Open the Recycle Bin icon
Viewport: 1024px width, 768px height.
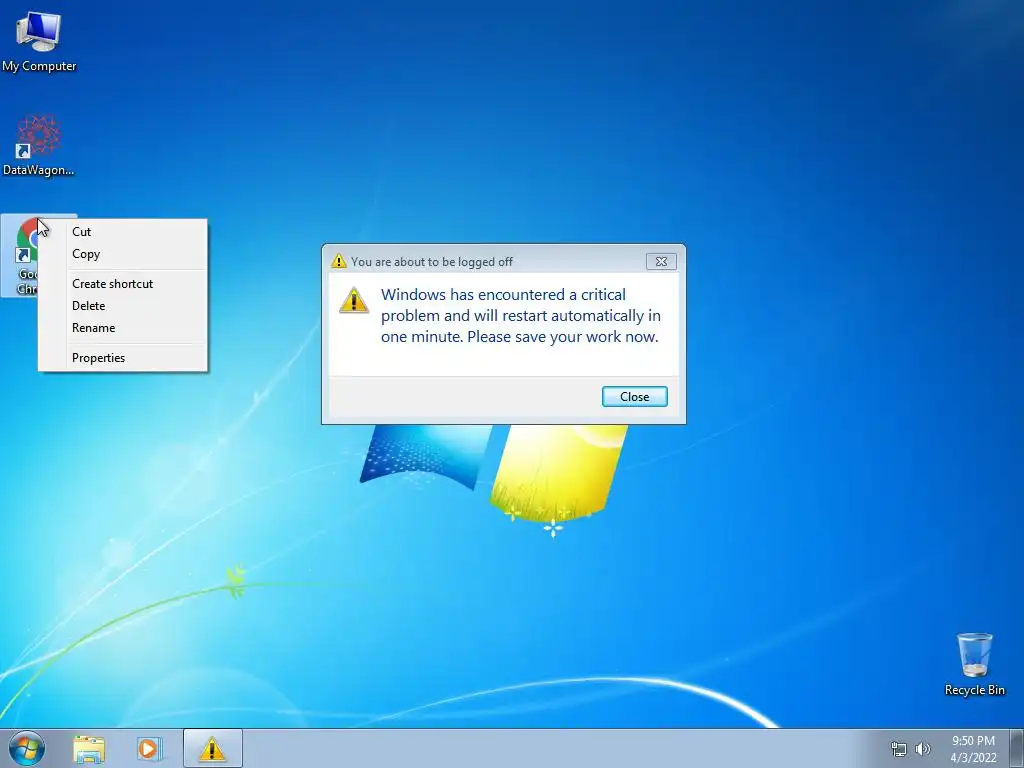coord(974,664)
